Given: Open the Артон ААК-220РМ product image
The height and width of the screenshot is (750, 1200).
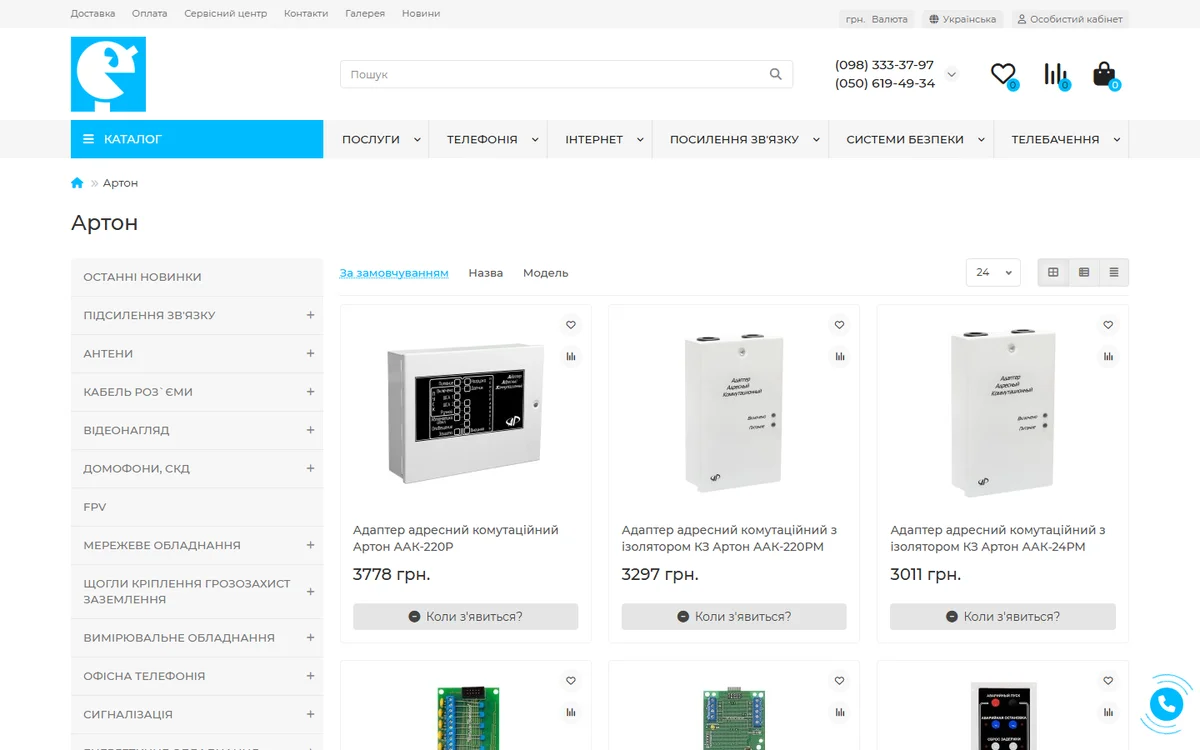Looking at the screenshot, I should 734,412.
